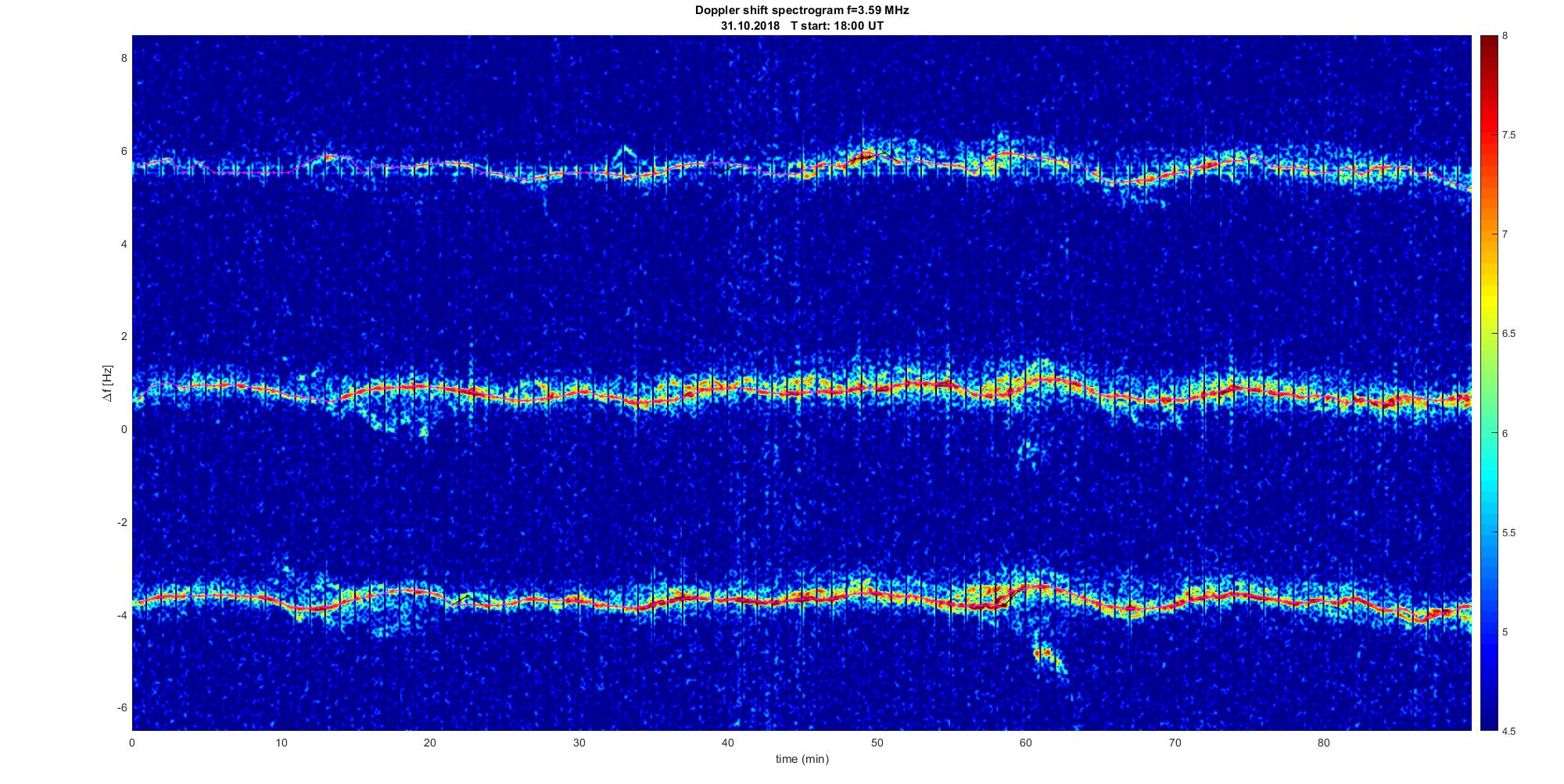Click the x-axis tick label 80
This screenshot has width=1564, height=784.
click(x=1324, y=743)
